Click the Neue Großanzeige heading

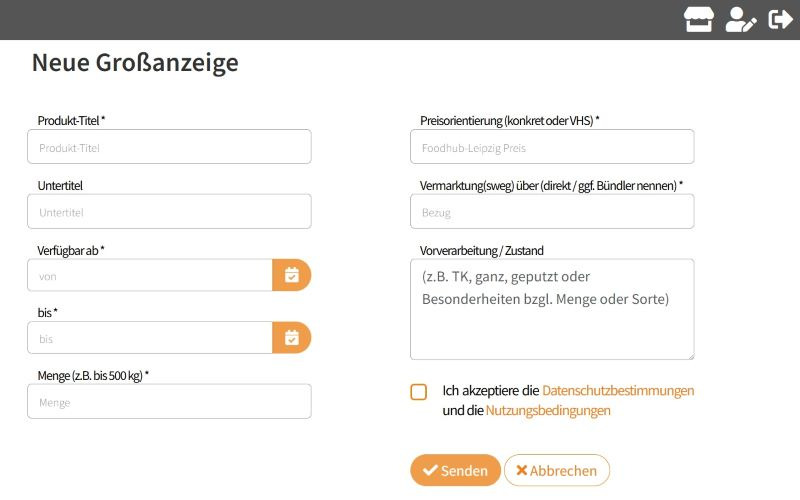pos(135,63)
